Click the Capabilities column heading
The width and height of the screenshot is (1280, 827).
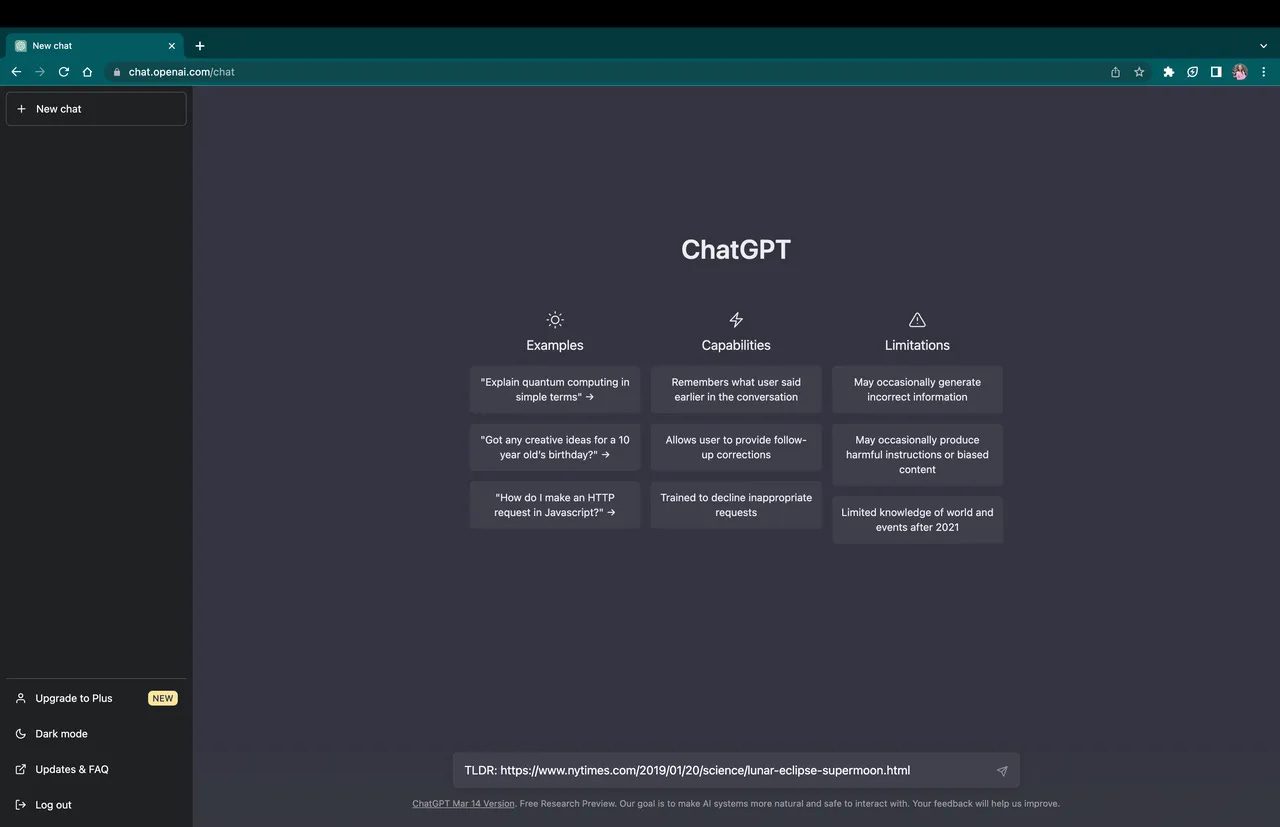tap(736, 345)
